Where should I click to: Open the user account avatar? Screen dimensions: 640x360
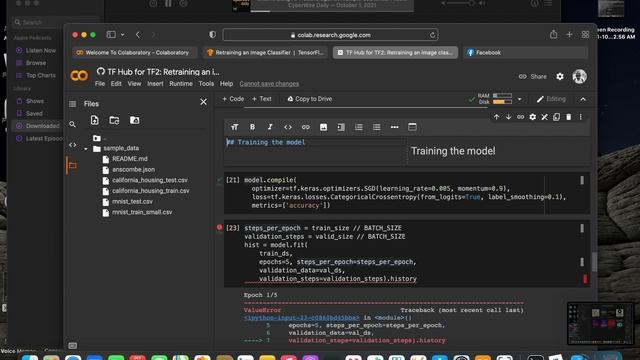(580, 76)
